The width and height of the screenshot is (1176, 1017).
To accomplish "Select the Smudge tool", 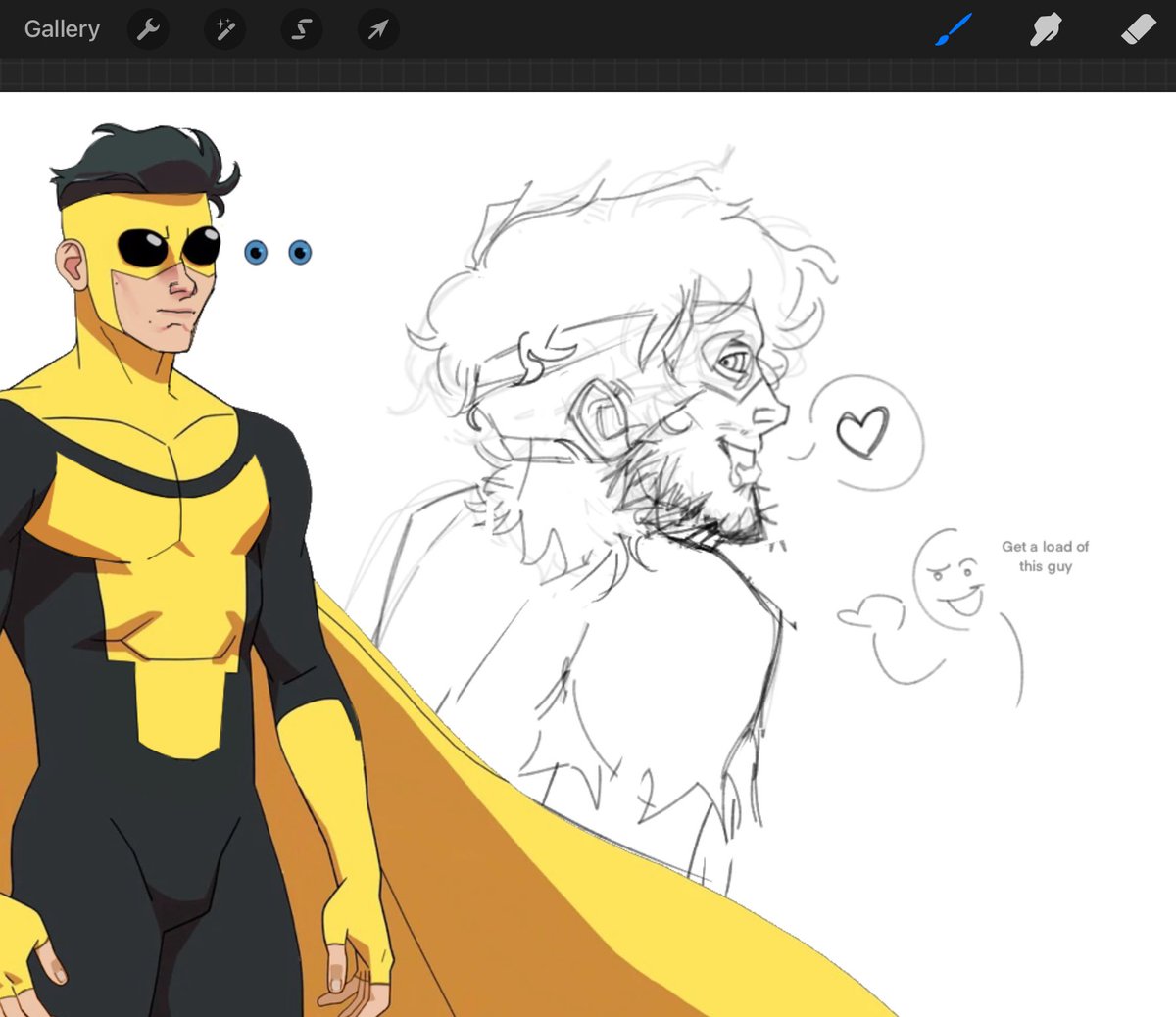I will point(1046,29).
